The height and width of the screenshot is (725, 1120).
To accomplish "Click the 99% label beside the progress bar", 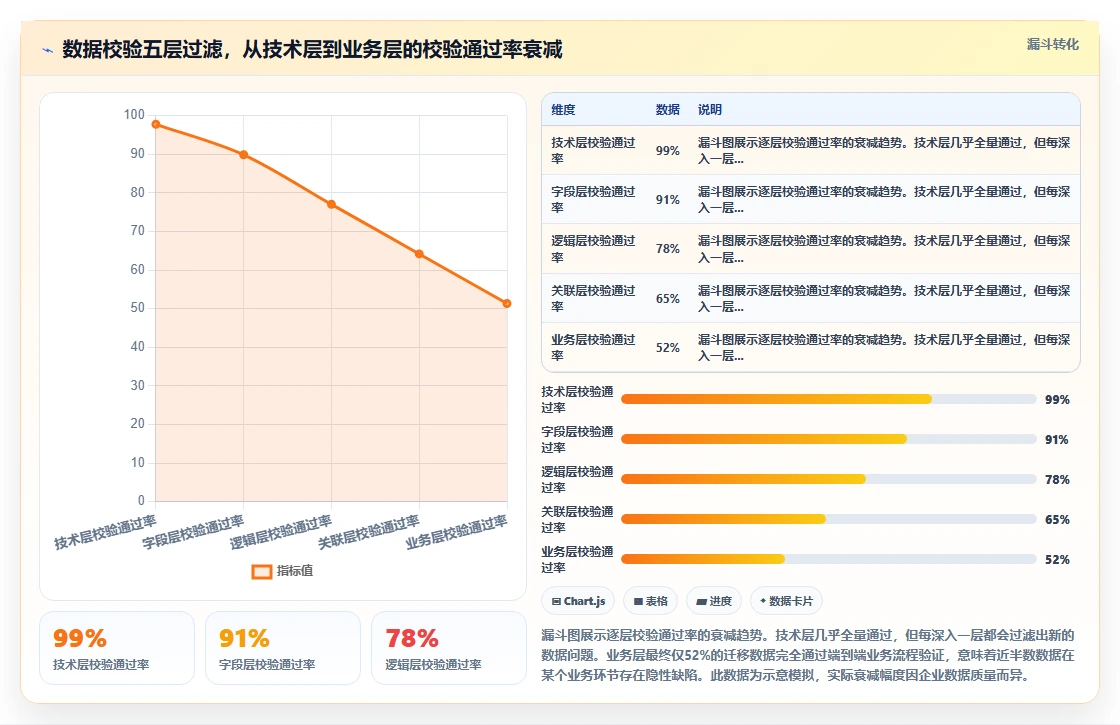I will coord(1057,400).
